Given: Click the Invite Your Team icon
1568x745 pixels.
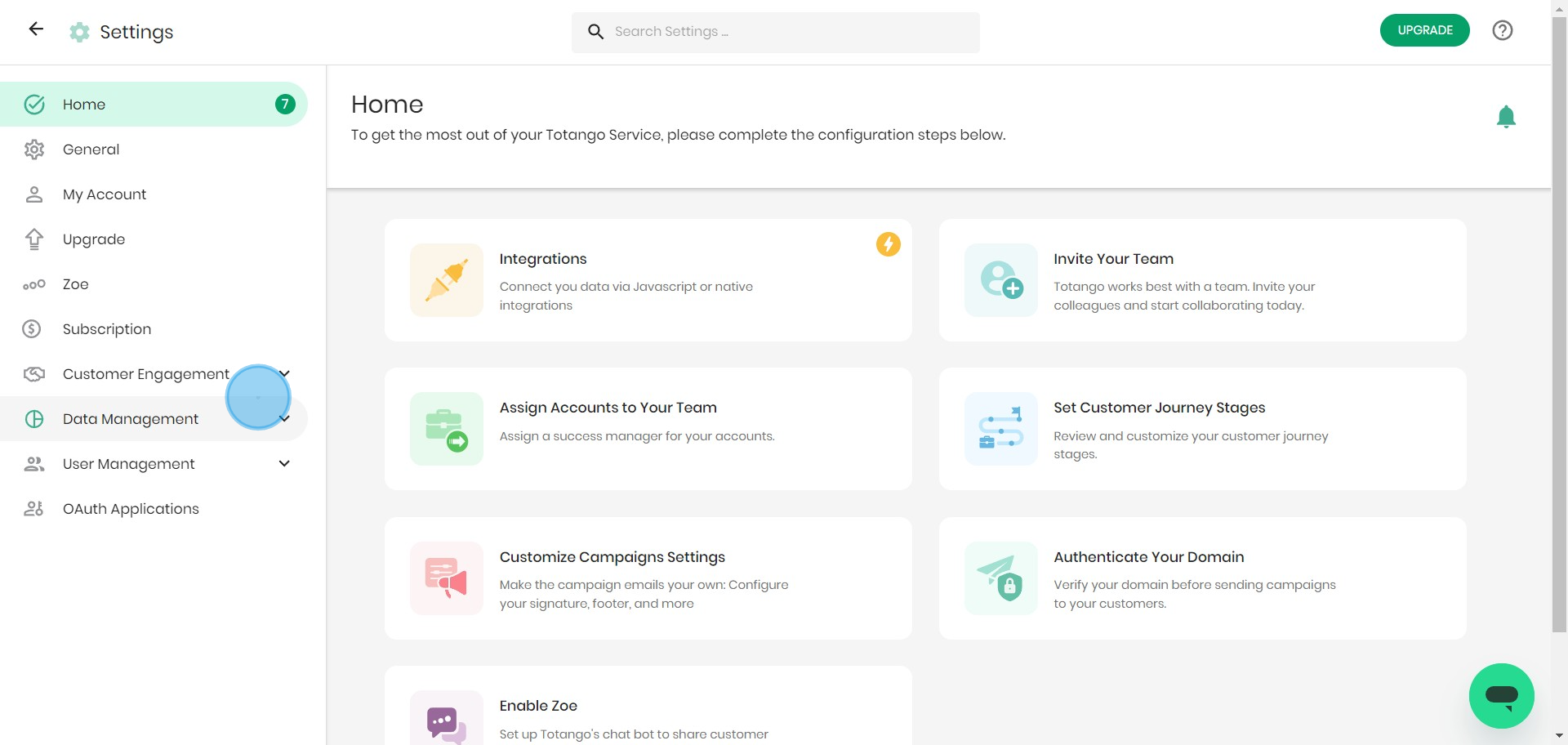Looking at the screenshot, I should pos(1001,280).
